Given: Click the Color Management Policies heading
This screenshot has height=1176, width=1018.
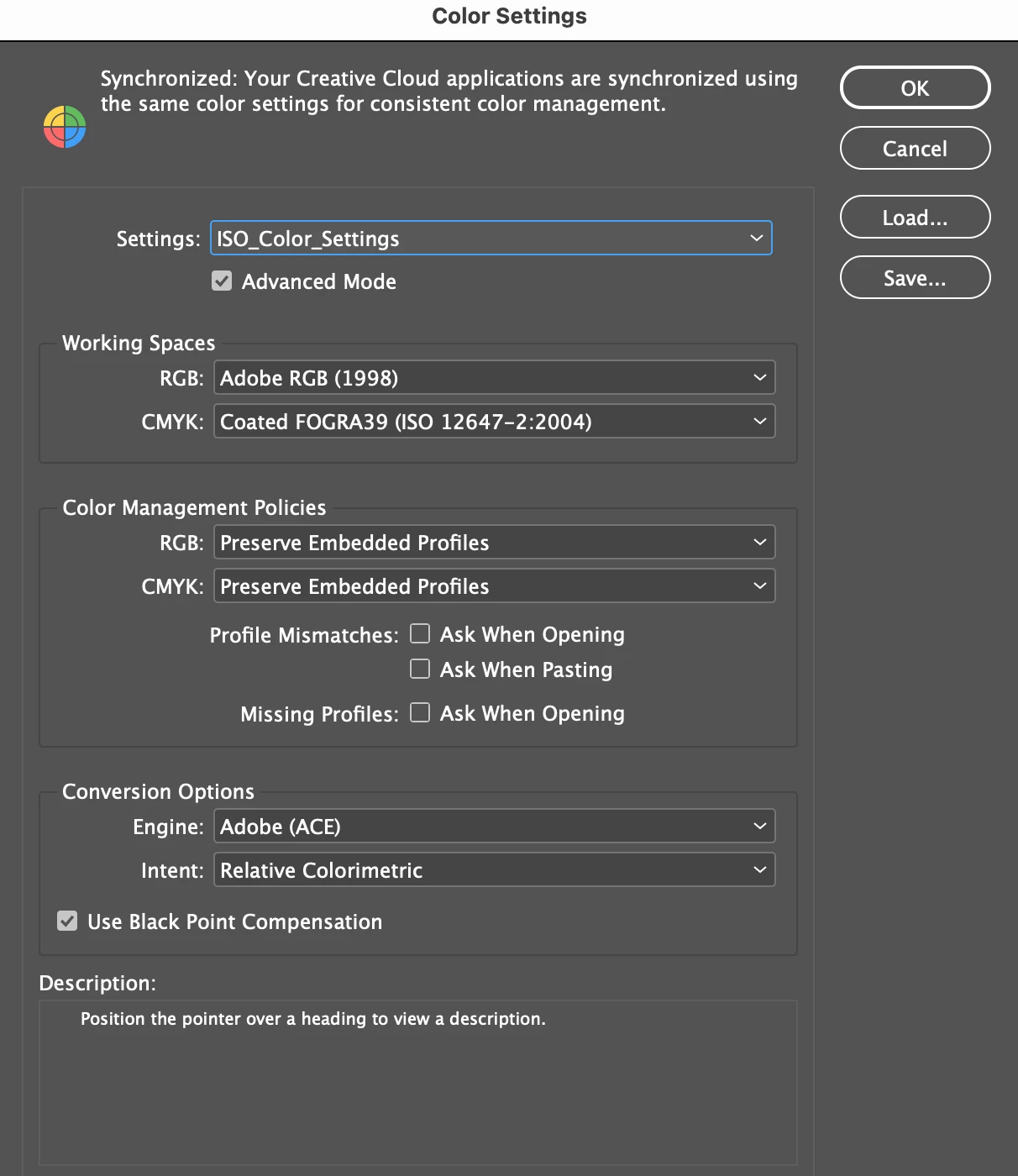Looking at the screenshot, I should click(194, 507).
